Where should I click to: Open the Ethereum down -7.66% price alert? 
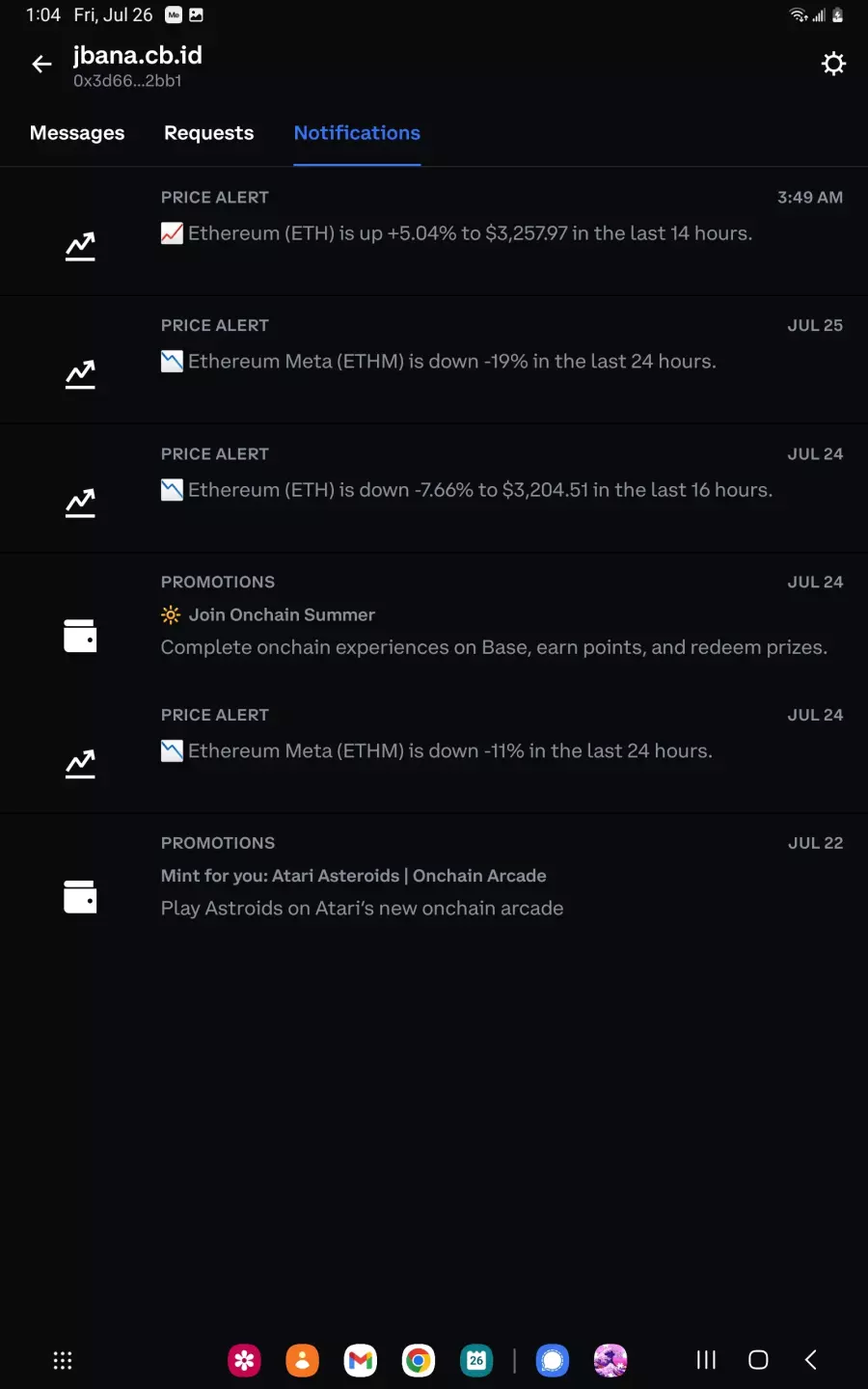tap(434, 488)
